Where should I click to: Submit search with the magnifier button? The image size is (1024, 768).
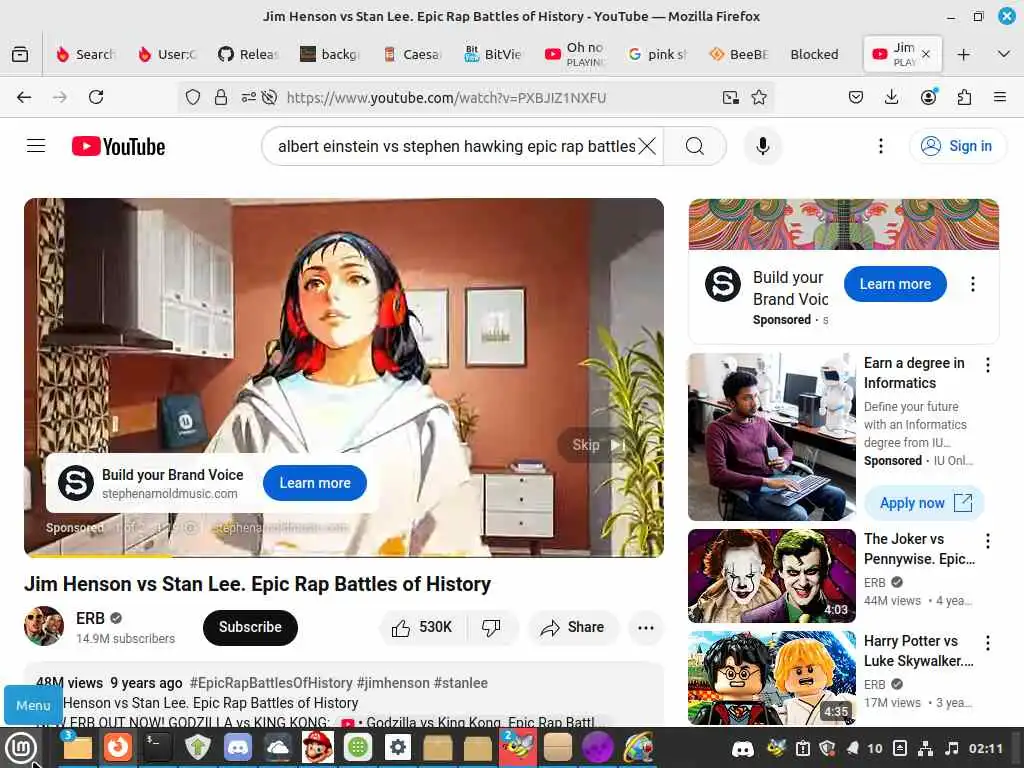(x=695, y=146)
